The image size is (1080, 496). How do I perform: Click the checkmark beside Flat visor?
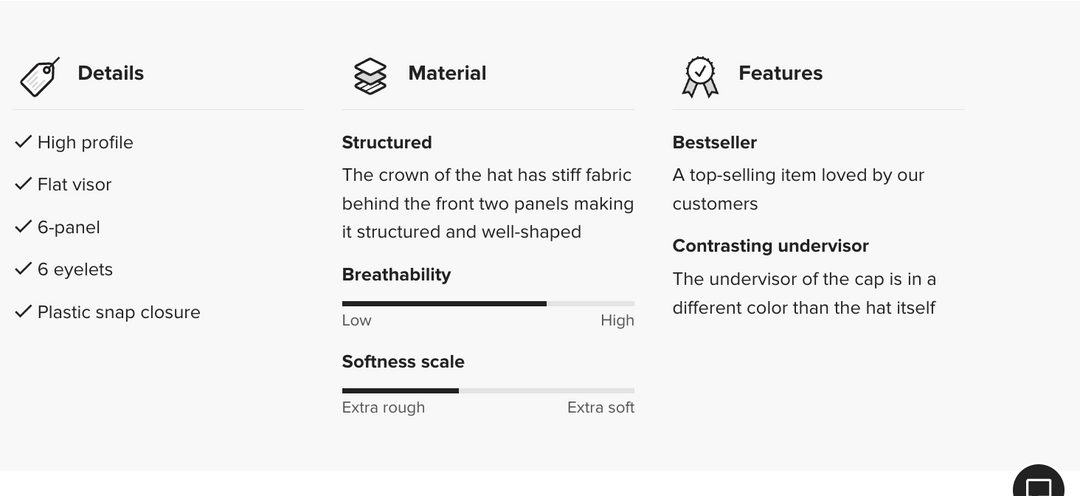(x=24, y=184)
